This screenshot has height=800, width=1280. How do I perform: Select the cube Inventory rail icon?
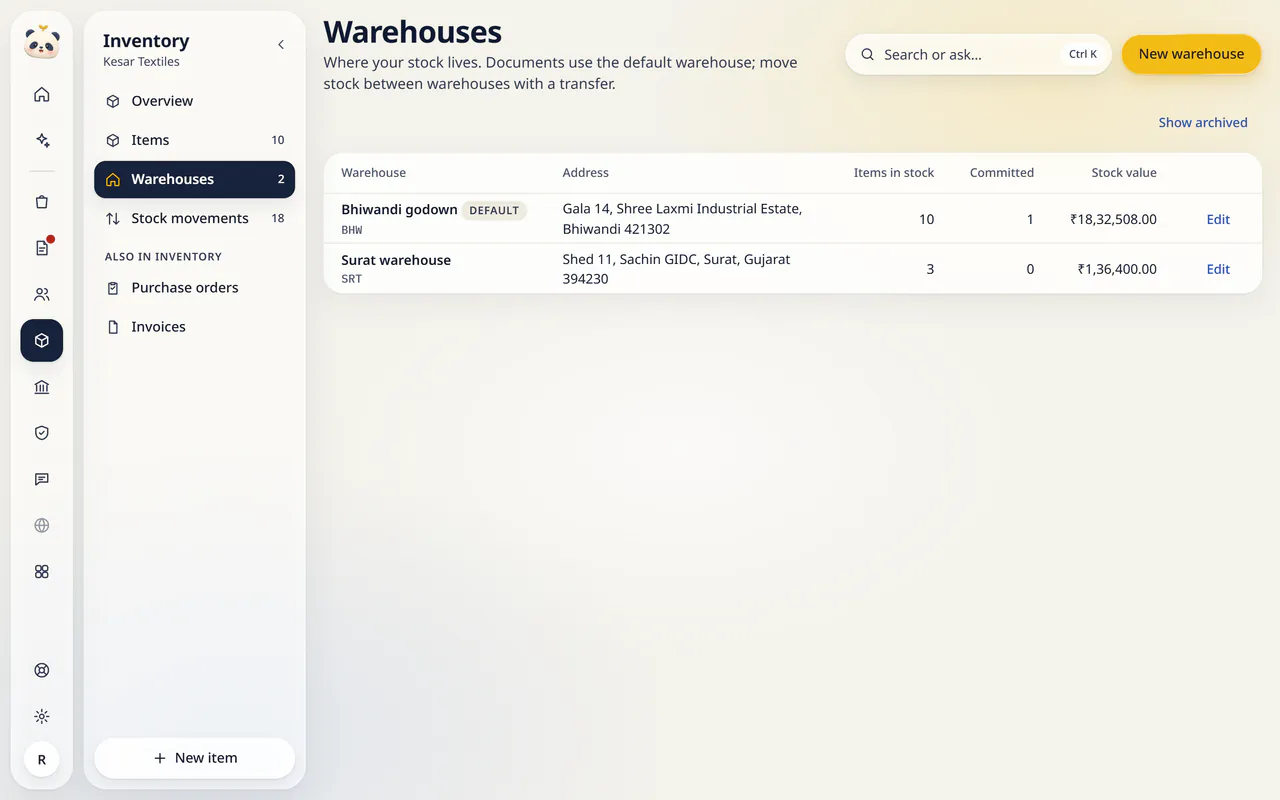pos(42,341)
